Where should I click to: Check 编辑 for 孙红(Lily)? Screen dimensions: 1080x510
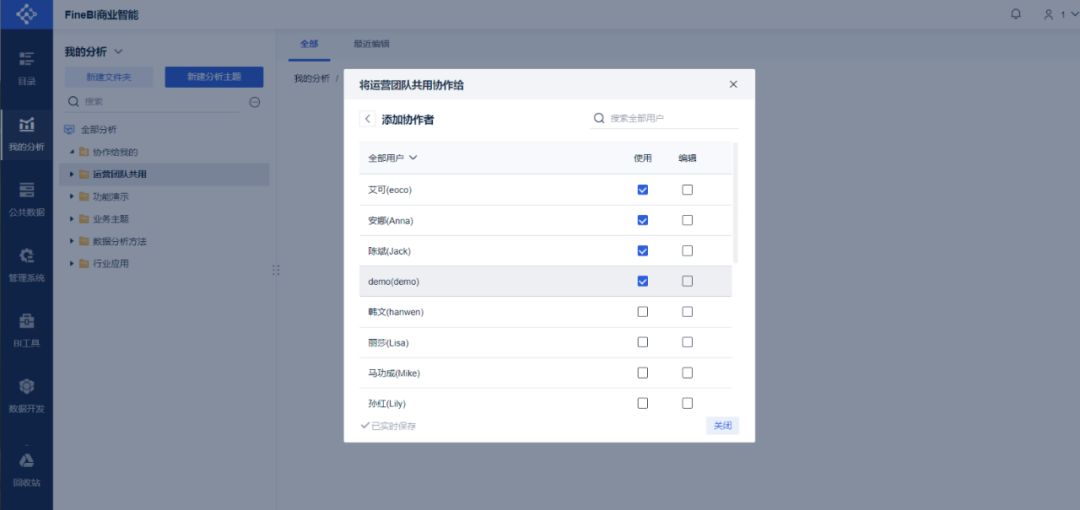[687, 403]
